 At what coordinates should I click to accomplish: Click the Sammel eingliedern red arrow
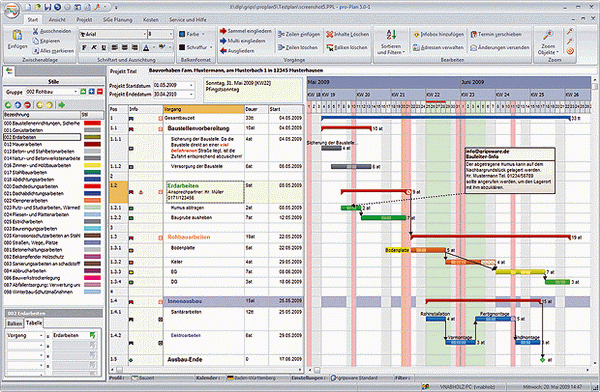223,31
